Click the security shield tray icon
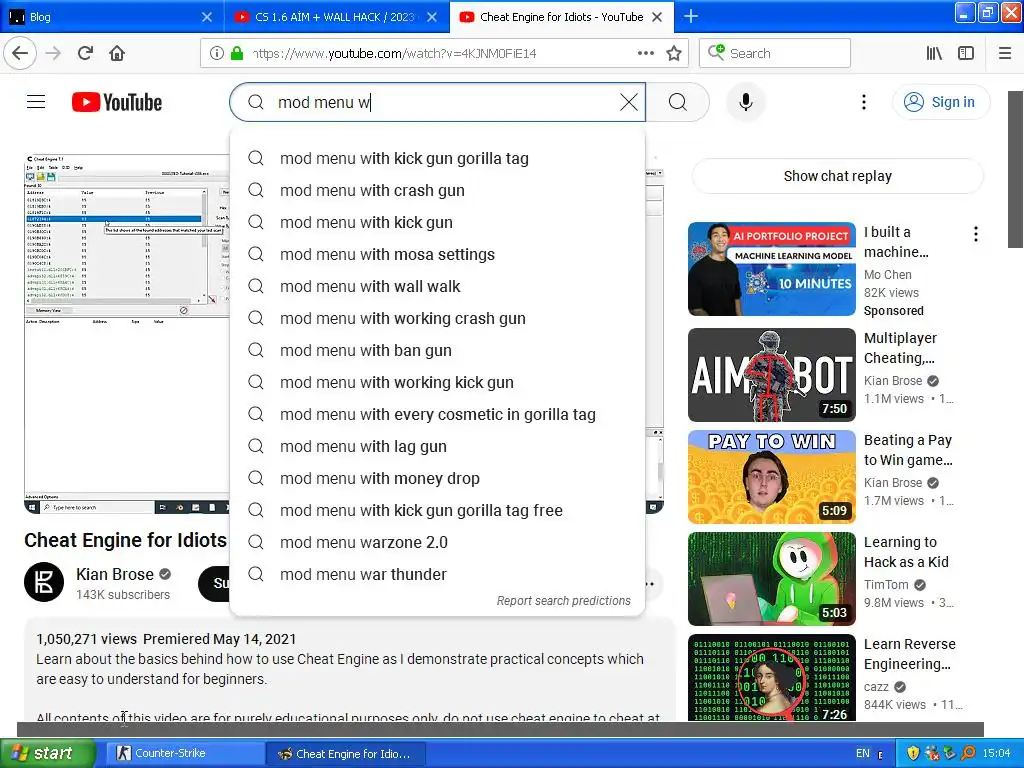Image resolution: width=1024 pixels, height=768 pixels. point(912,753)
